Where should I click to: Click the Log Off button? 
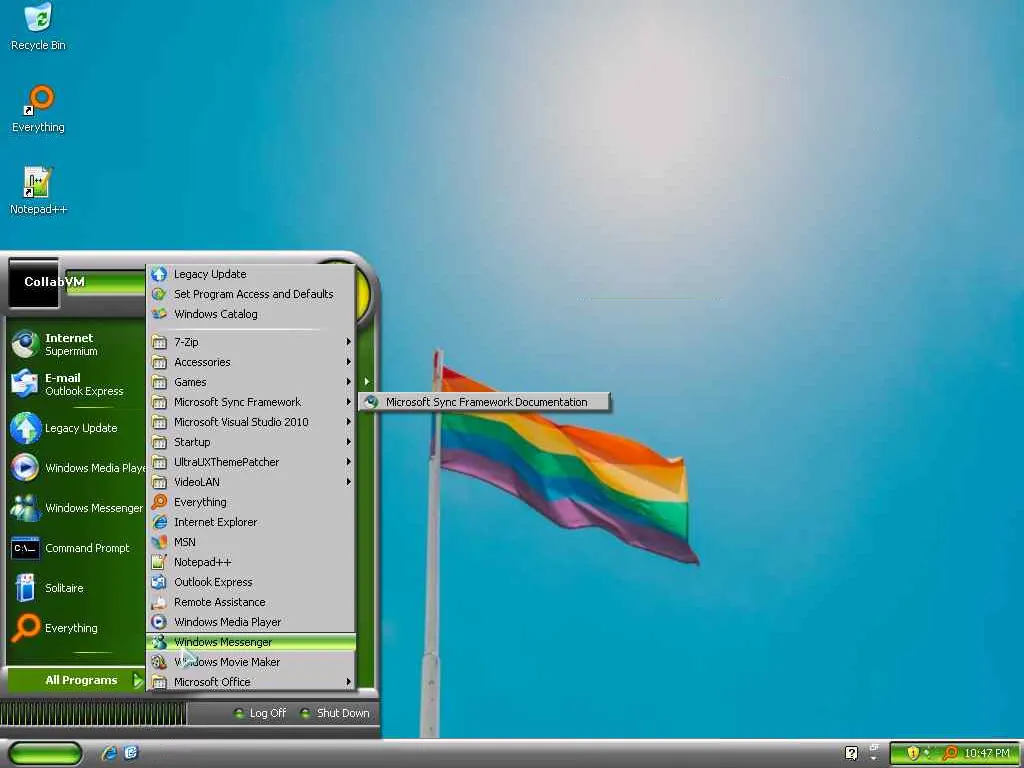click(260, 713)
